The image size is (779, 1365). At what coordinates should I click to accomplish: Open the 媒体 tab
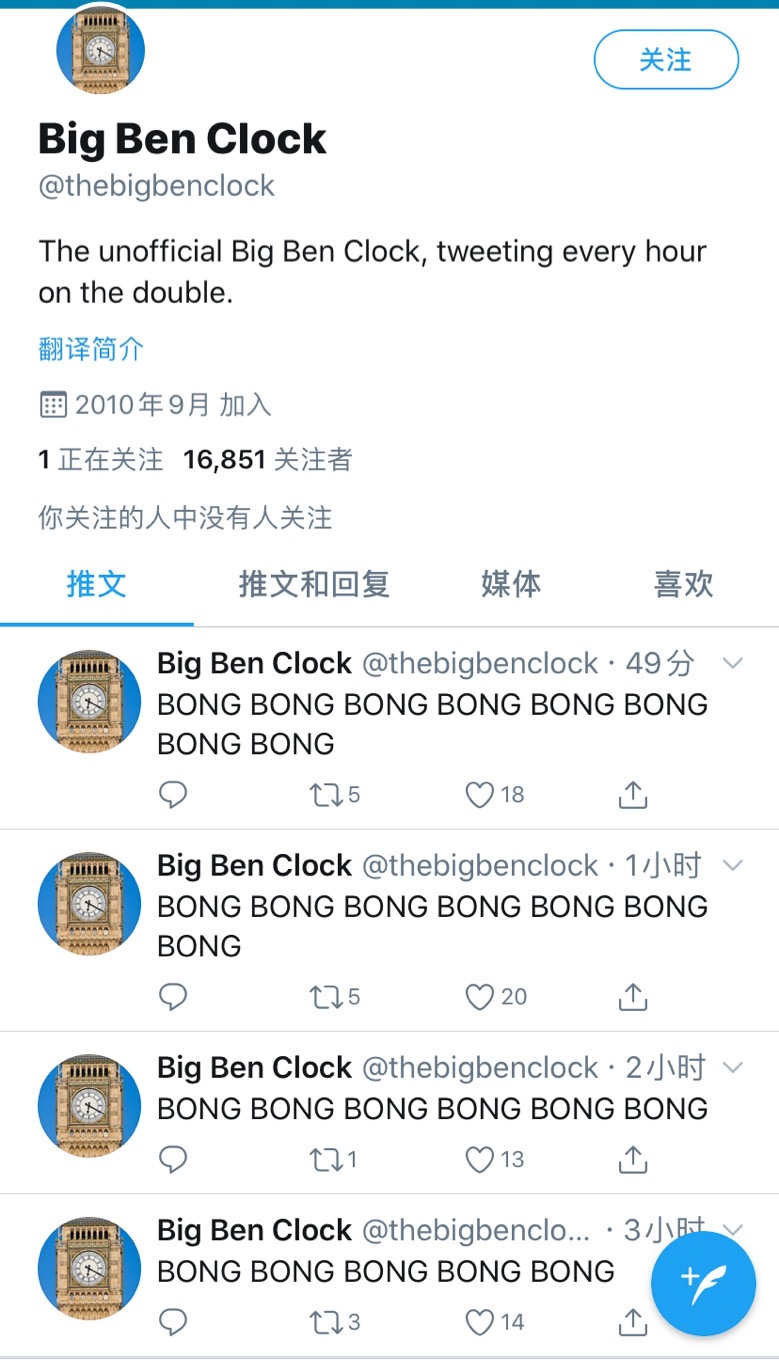coord(511,583)
